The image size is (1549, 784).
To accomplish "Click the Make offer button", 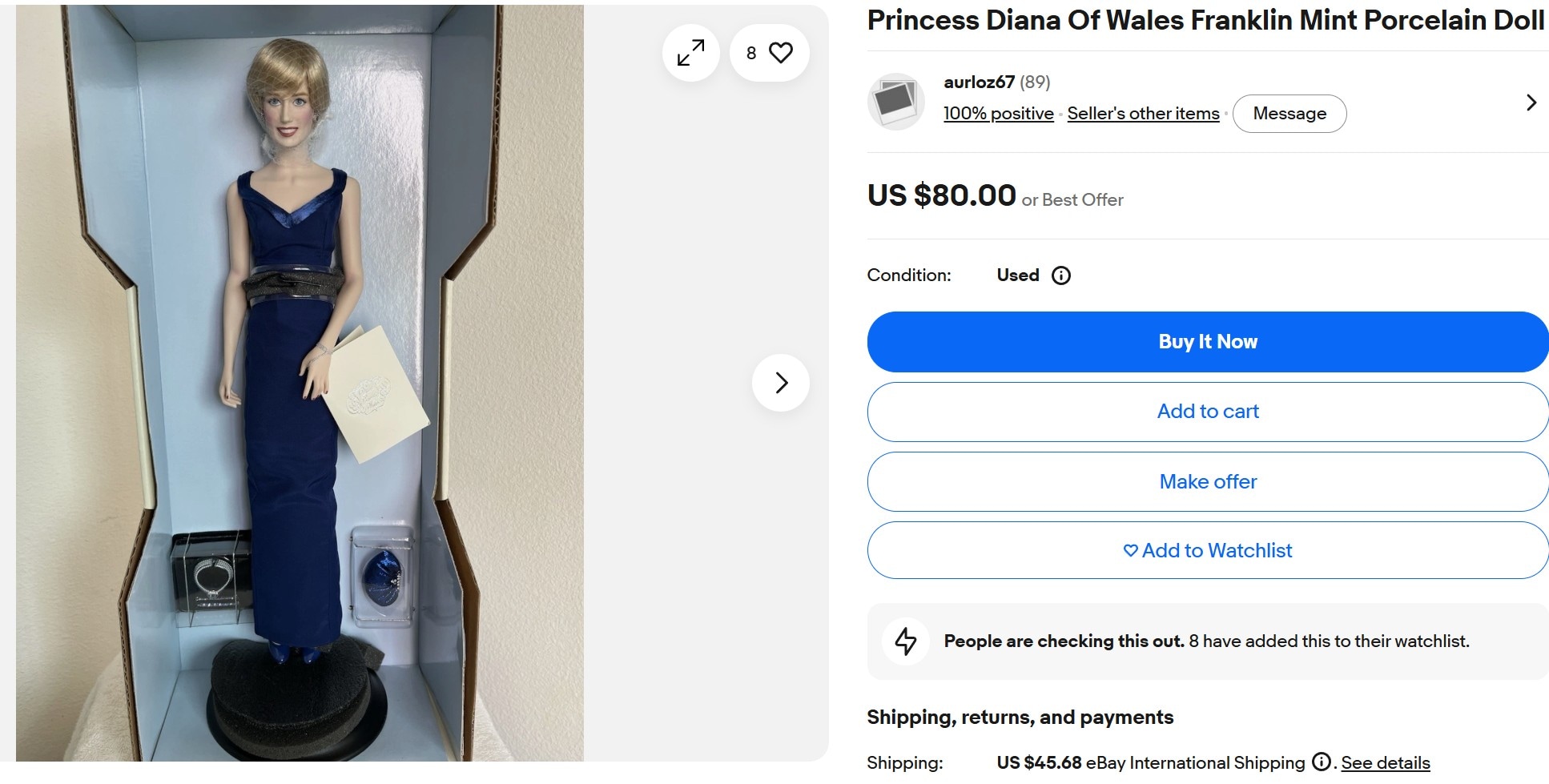I will click(1208, 482).
